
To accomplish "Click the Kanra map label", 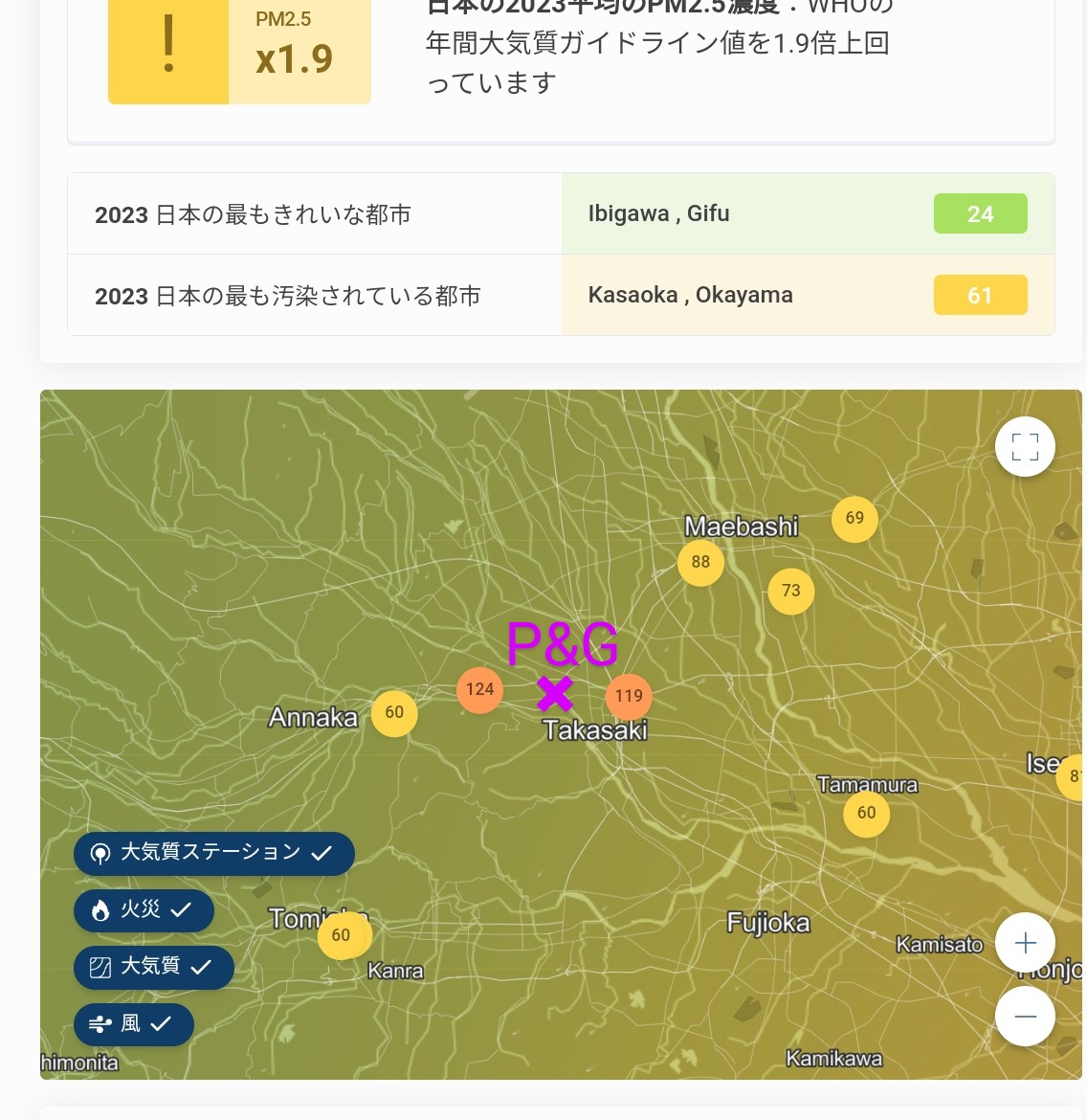I will point(395,971).
